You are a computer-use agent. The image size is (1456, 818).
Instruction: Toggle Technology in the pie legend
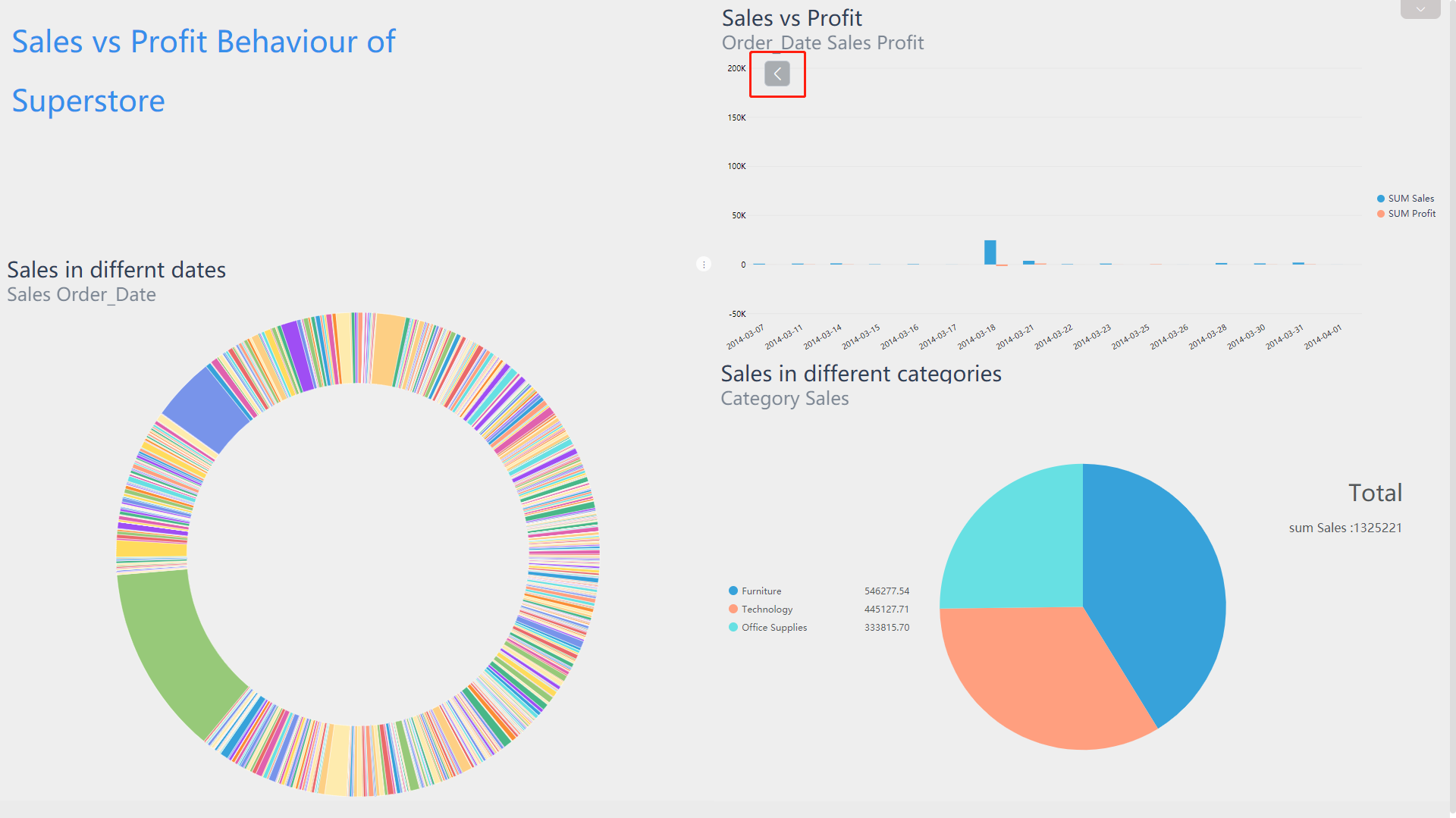tap(761, 609)
